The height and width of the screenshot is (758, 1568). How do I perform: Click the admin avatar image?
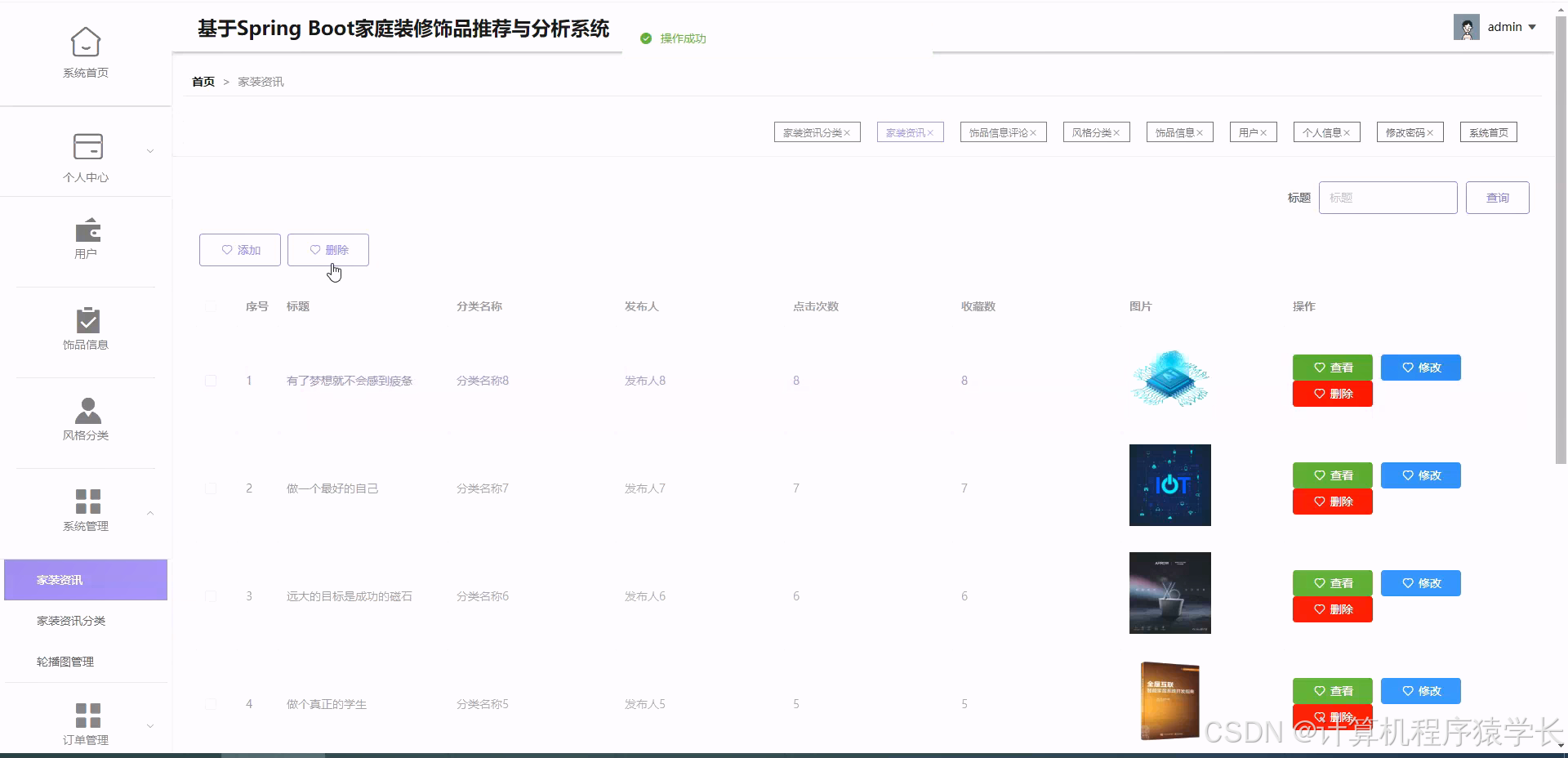(1467, 26)
